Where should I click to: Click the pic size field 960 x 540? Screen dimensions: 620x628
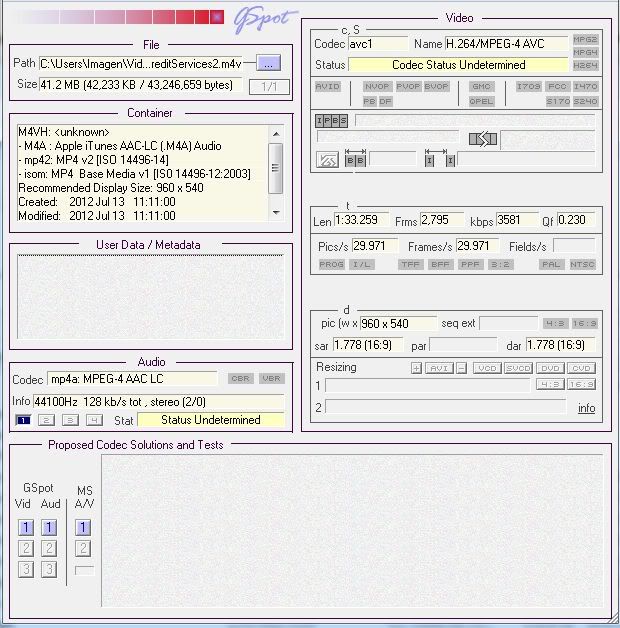(398, 323)
